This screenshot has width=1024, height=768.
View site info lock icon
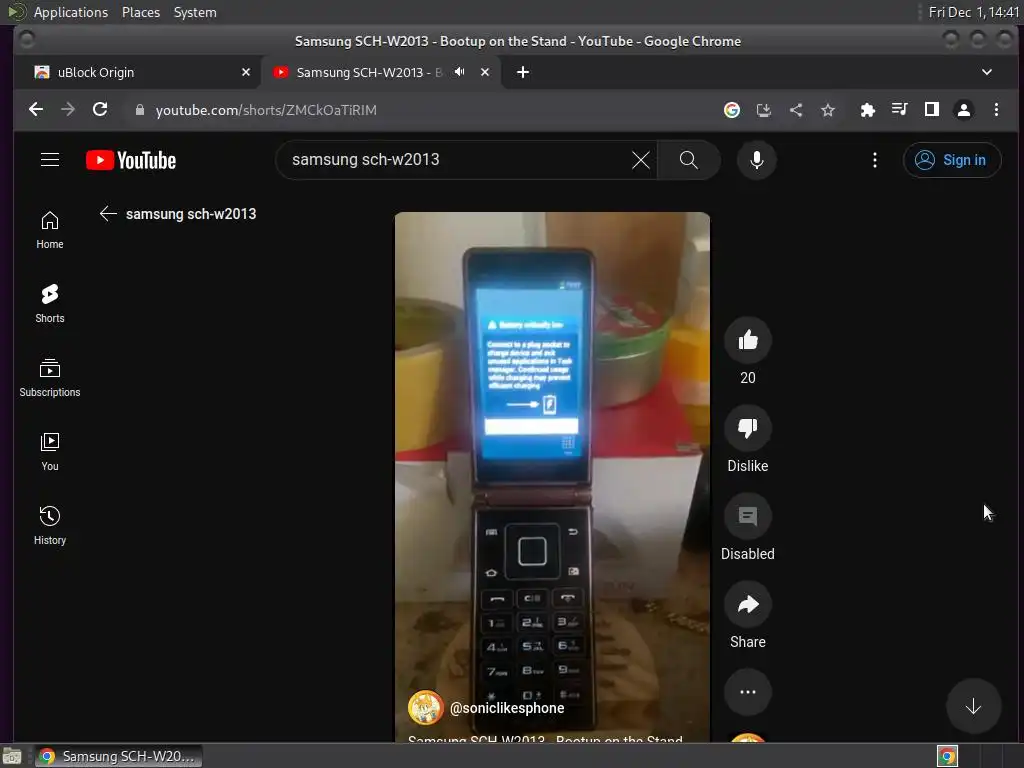coord(139,110)
